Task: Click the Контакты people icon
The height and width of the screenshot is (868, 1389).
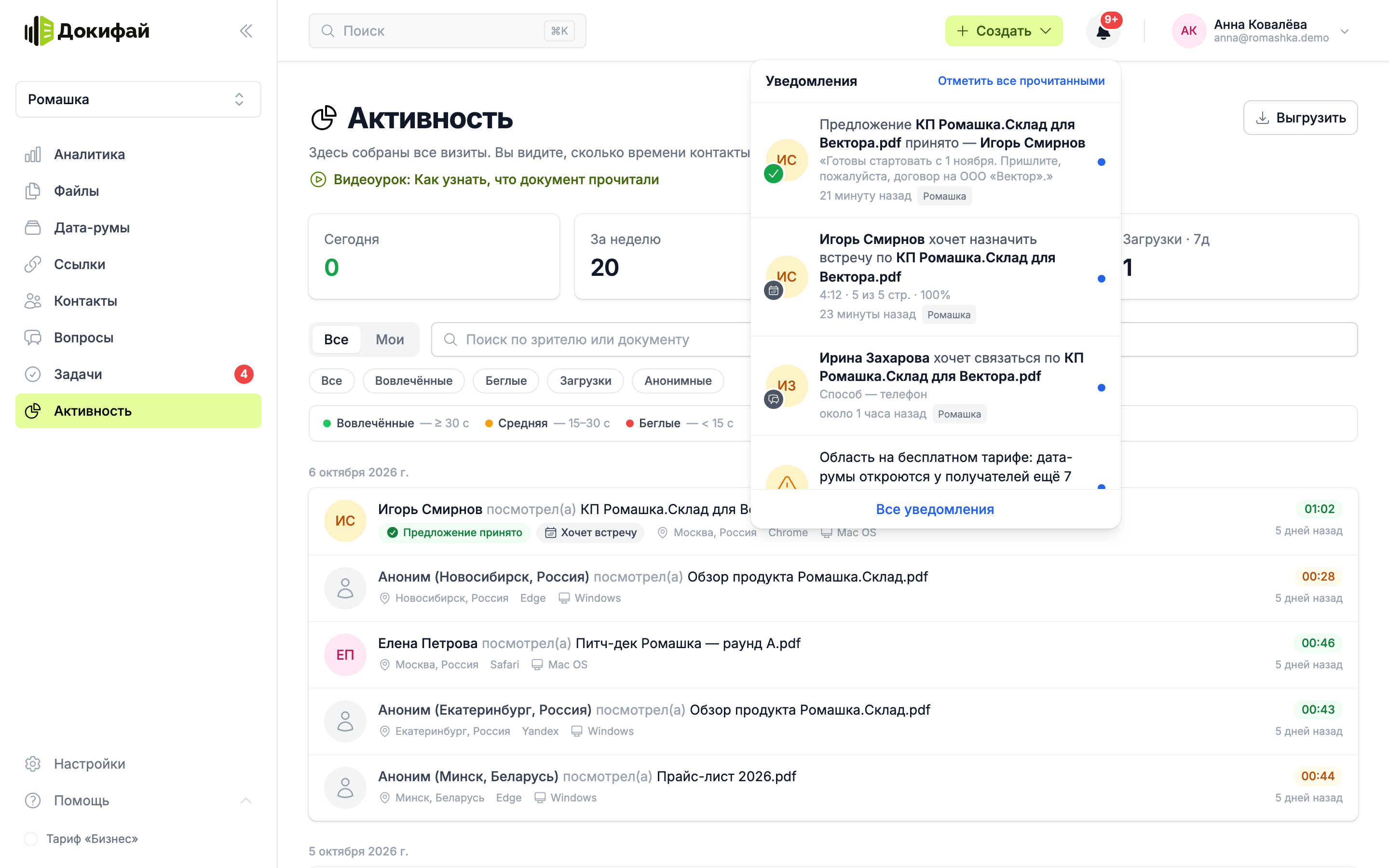Action: (x=33, y=301)
